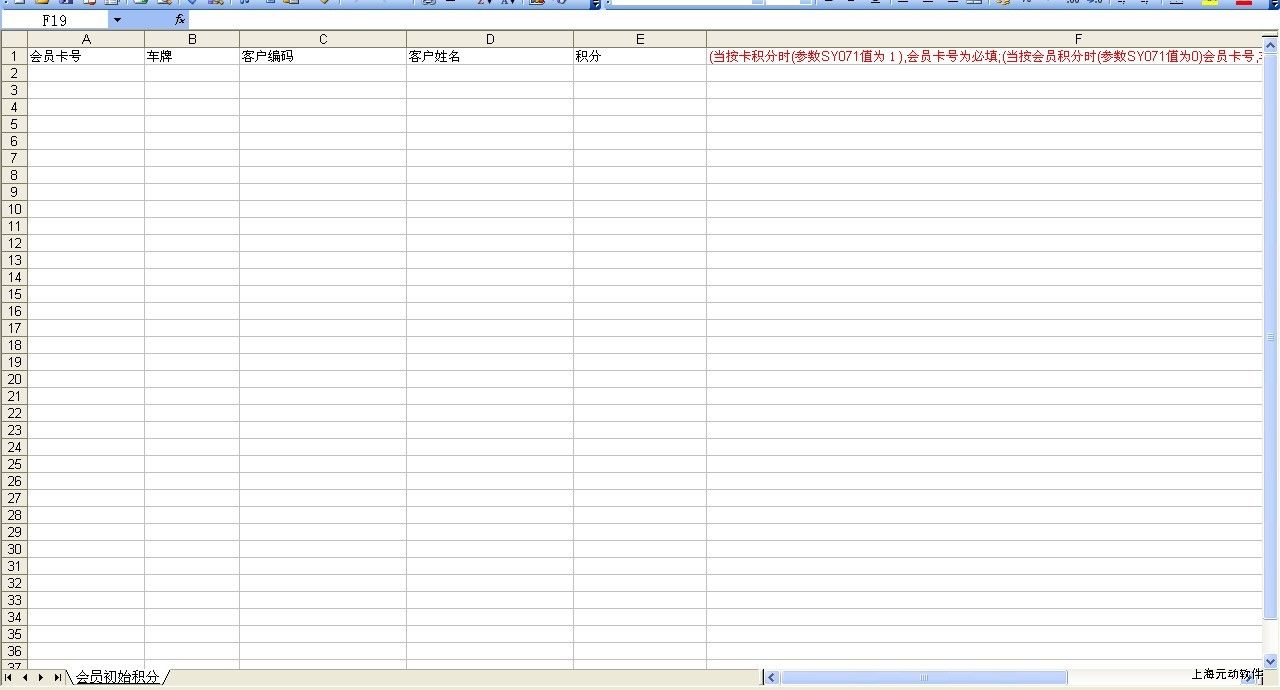Click the Name Box showing F19

click(x=55, y=20)
